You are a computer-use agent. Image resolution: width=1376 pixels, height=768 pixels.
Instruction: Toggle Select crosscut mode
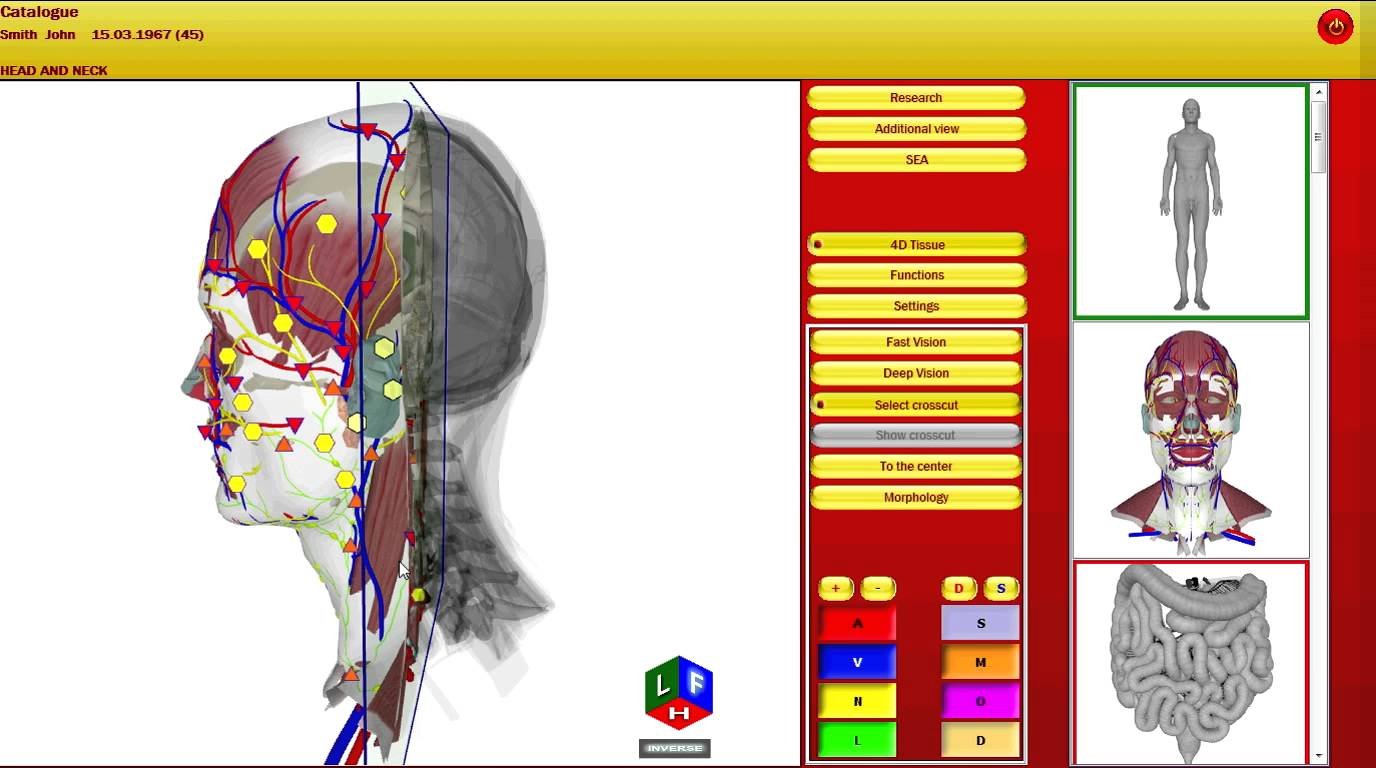coord(916,405)
